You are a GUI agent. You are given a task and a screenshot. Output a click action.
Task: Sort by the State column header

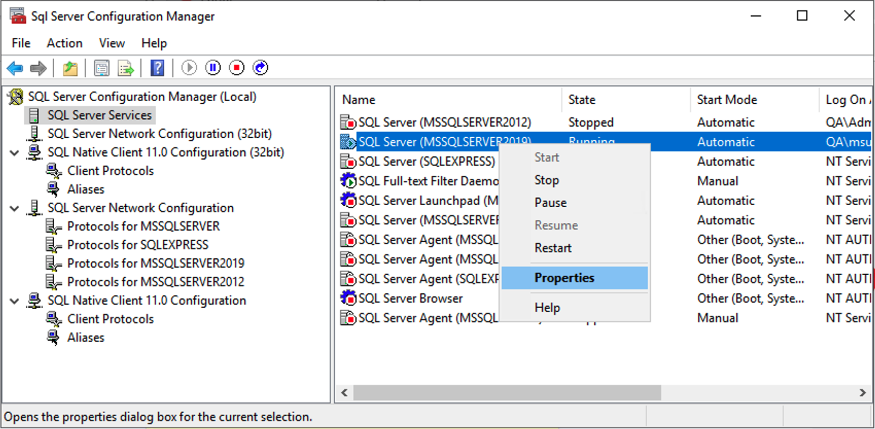pos(626,100)
